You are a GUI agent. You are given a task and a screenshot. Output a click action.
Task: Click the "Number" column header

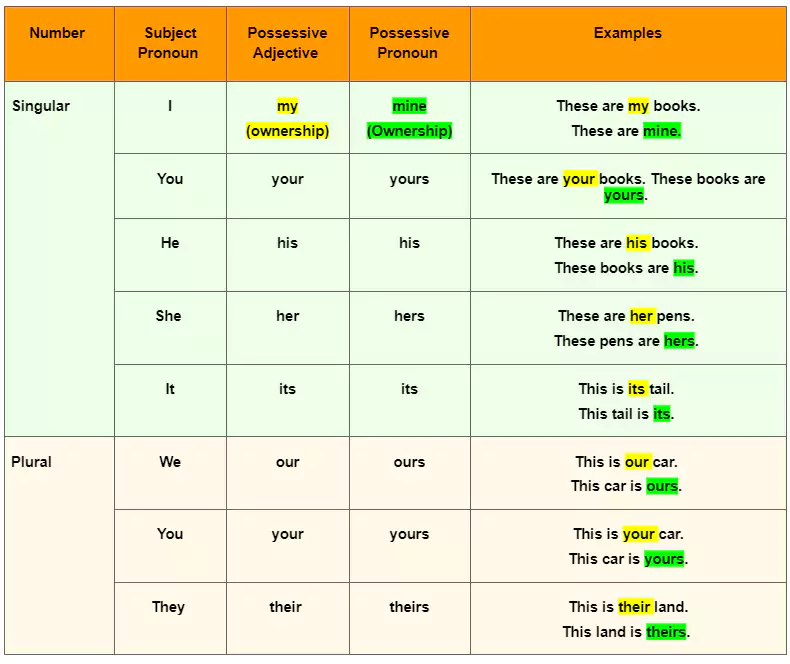click(x=57, y=33)
